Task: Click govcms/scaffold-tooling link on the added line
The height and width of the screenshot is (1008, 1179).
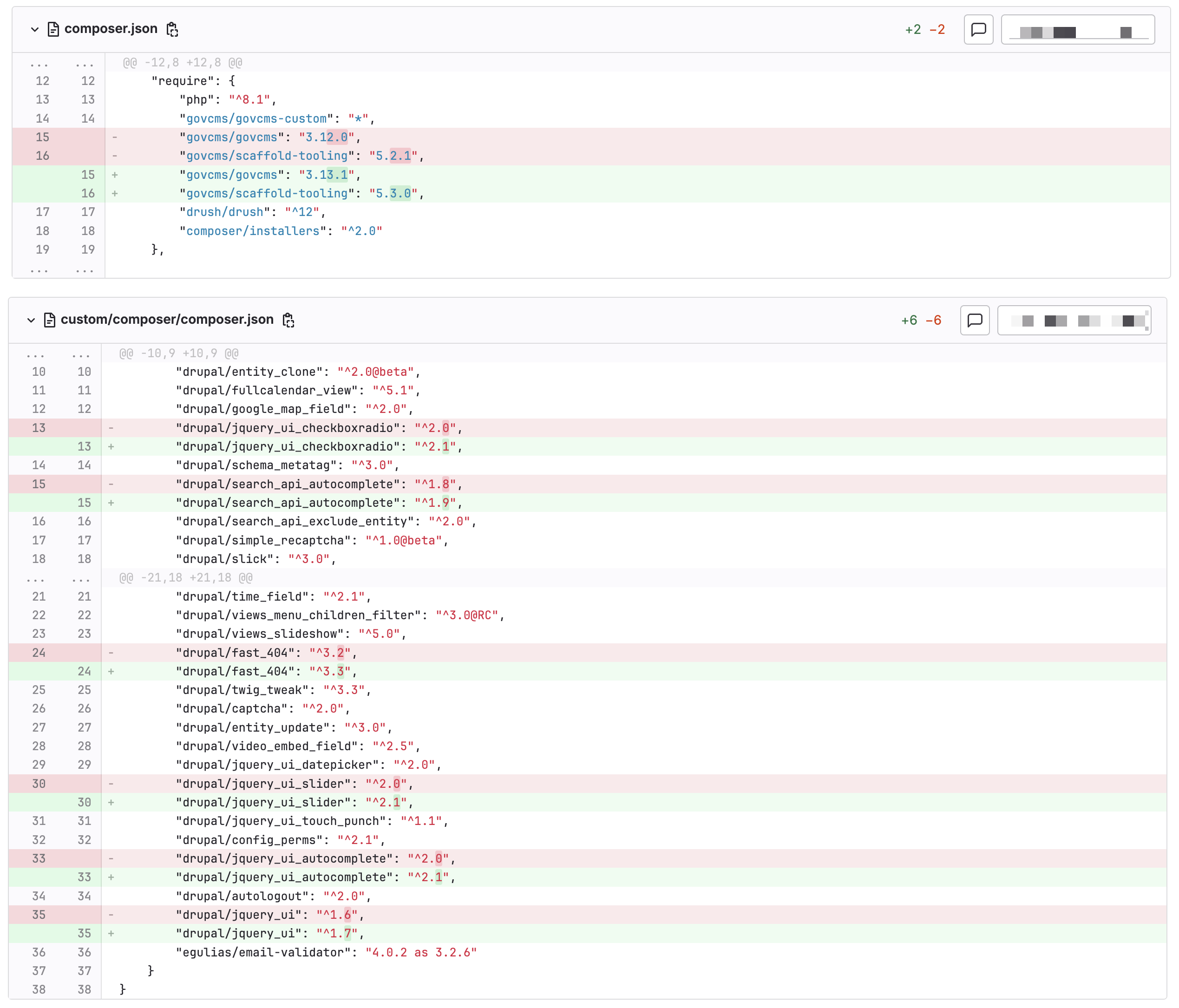Action: (267, 193)
